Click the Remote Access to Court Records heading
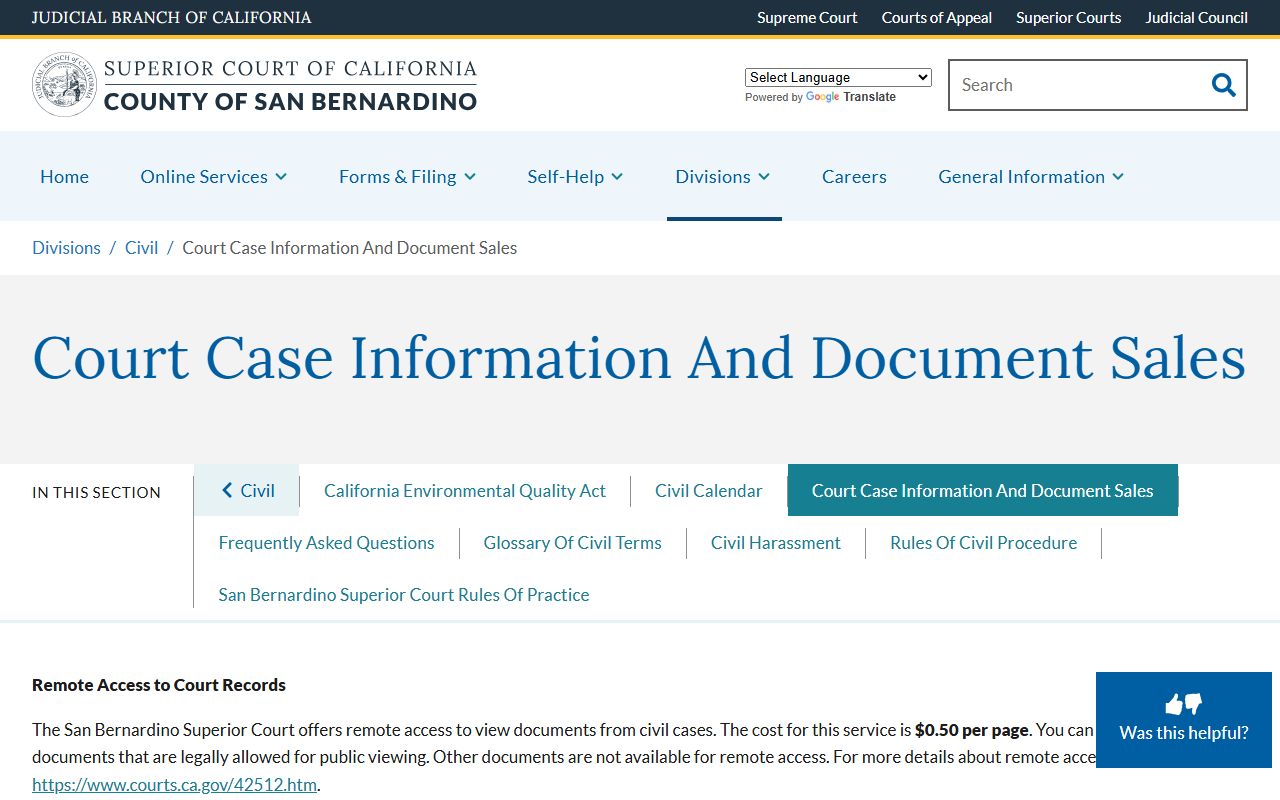The image size is (1280, 800). click(x=159, y=685)
